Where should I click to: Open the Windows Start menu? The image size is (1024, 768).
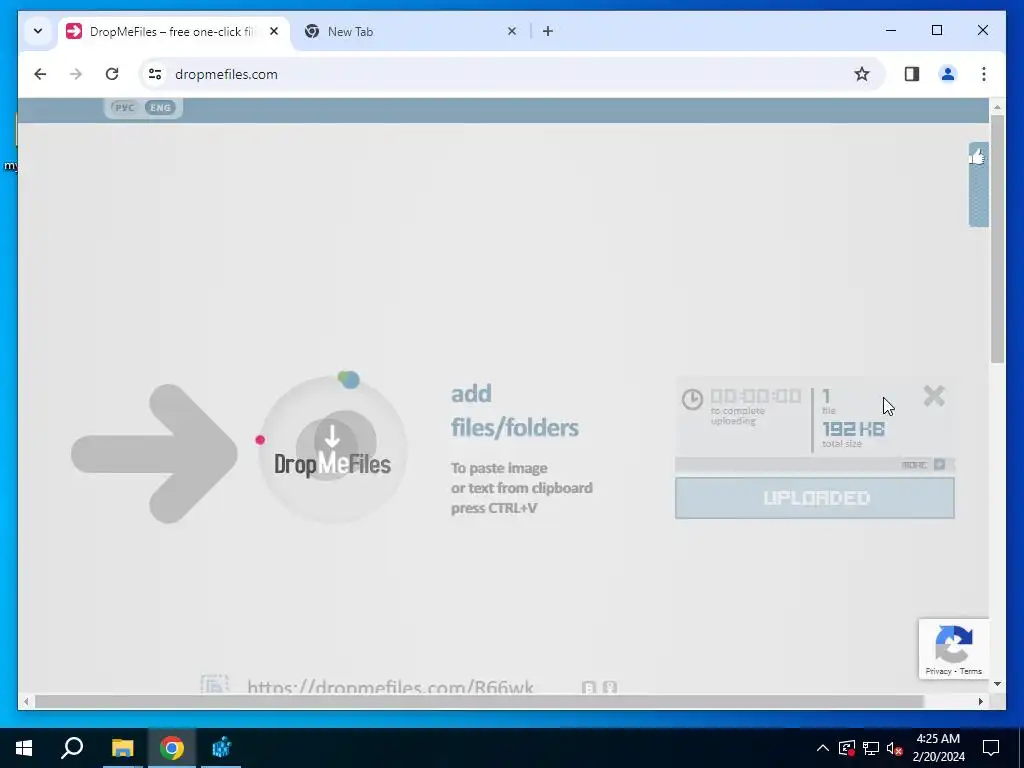(24, 748)
